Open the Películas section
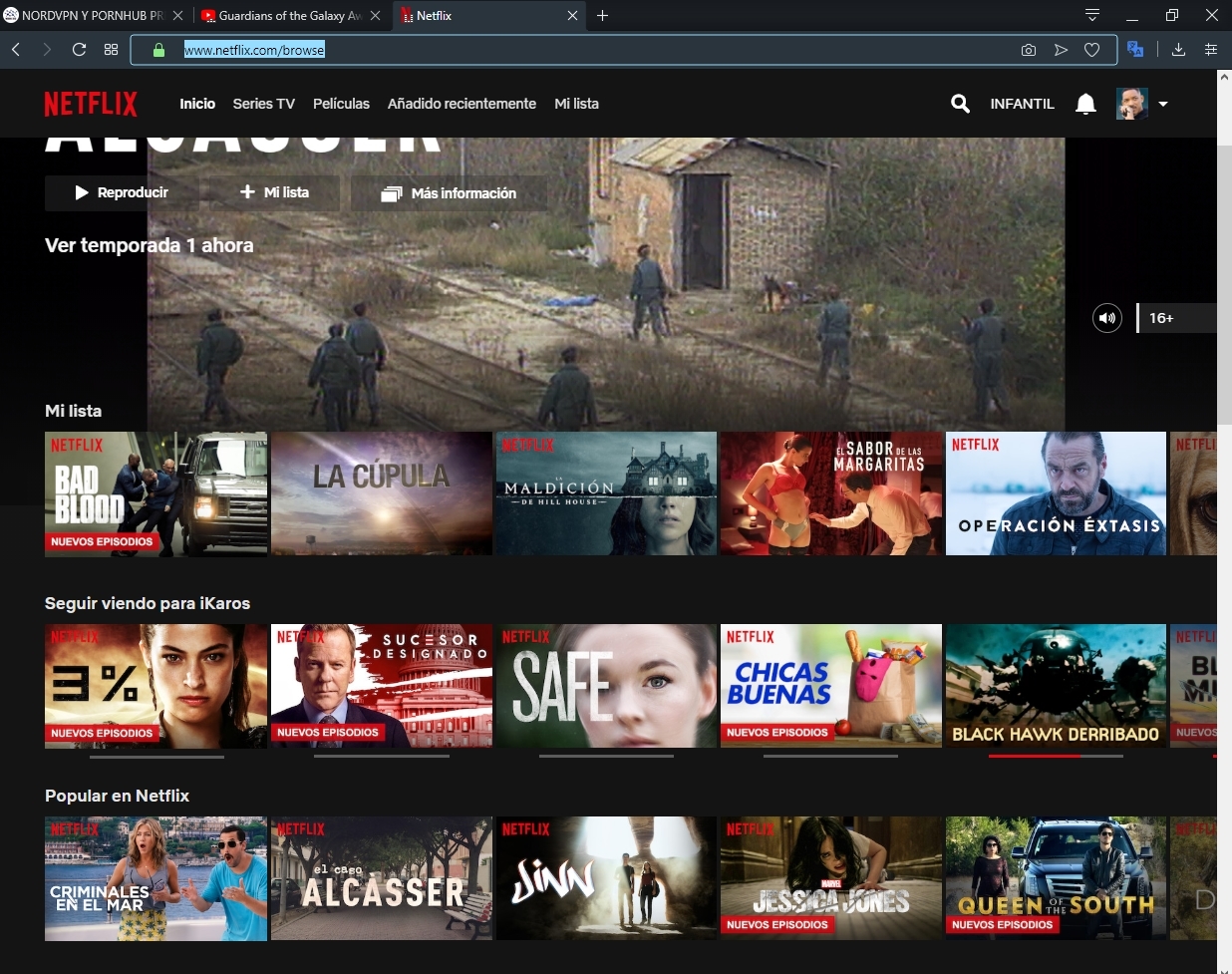 pyautogui.click(x=341, y=104)
